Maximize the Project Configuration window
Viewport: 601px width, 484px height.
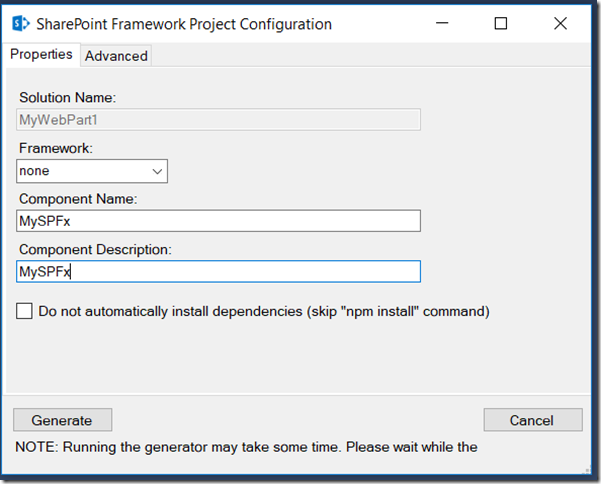click(x=501, y=24)
